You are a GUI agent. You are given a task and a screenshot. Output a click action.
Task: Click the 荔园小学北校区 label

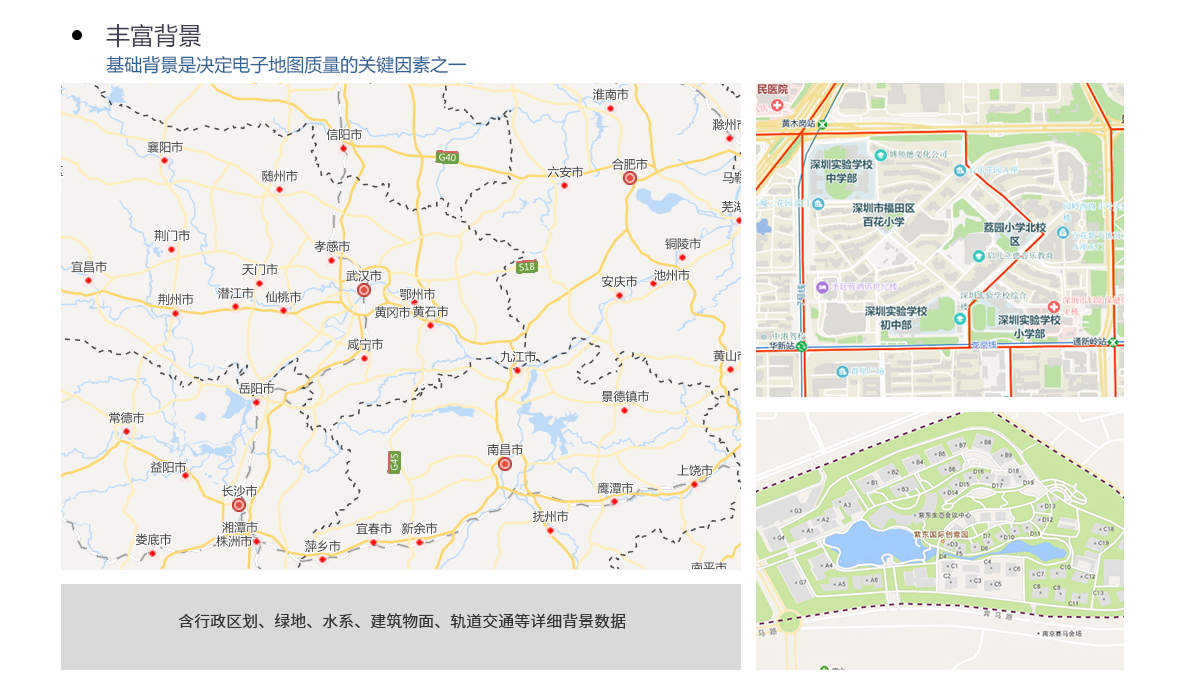pos(1014,234)
